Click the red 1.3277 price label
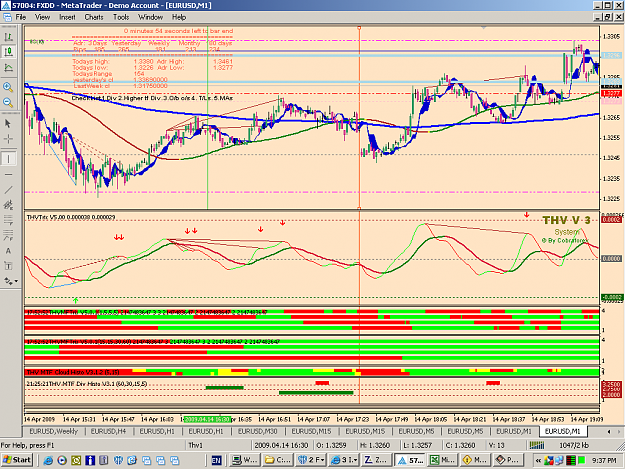This screenshot has height=469, width=625. tap(611, 94)
